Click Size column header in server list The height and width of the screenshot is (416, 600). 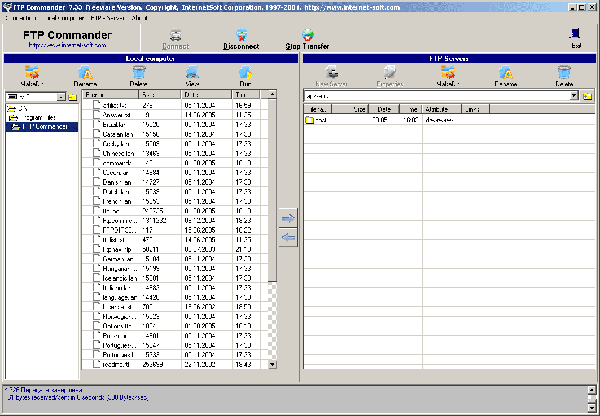coord(350,109)
